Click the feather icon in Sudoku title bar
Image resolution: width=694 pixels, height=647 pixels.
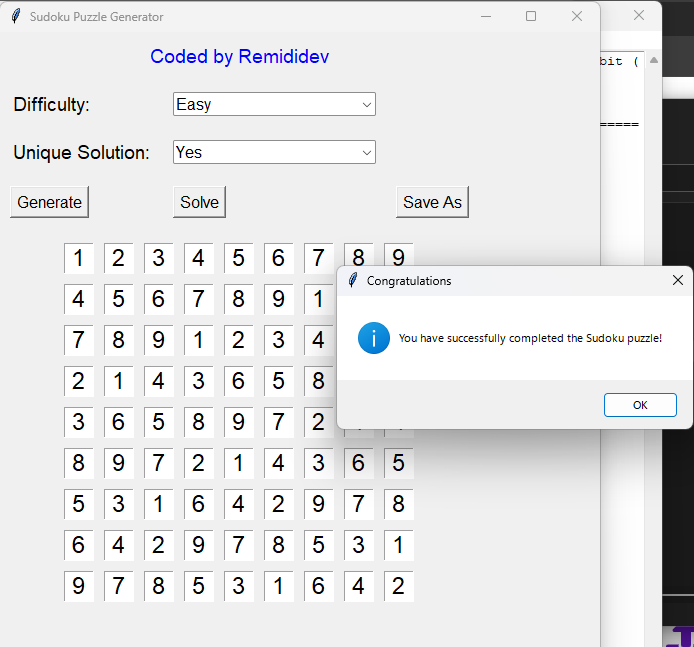pyautogui.click(x=16, y=17)
